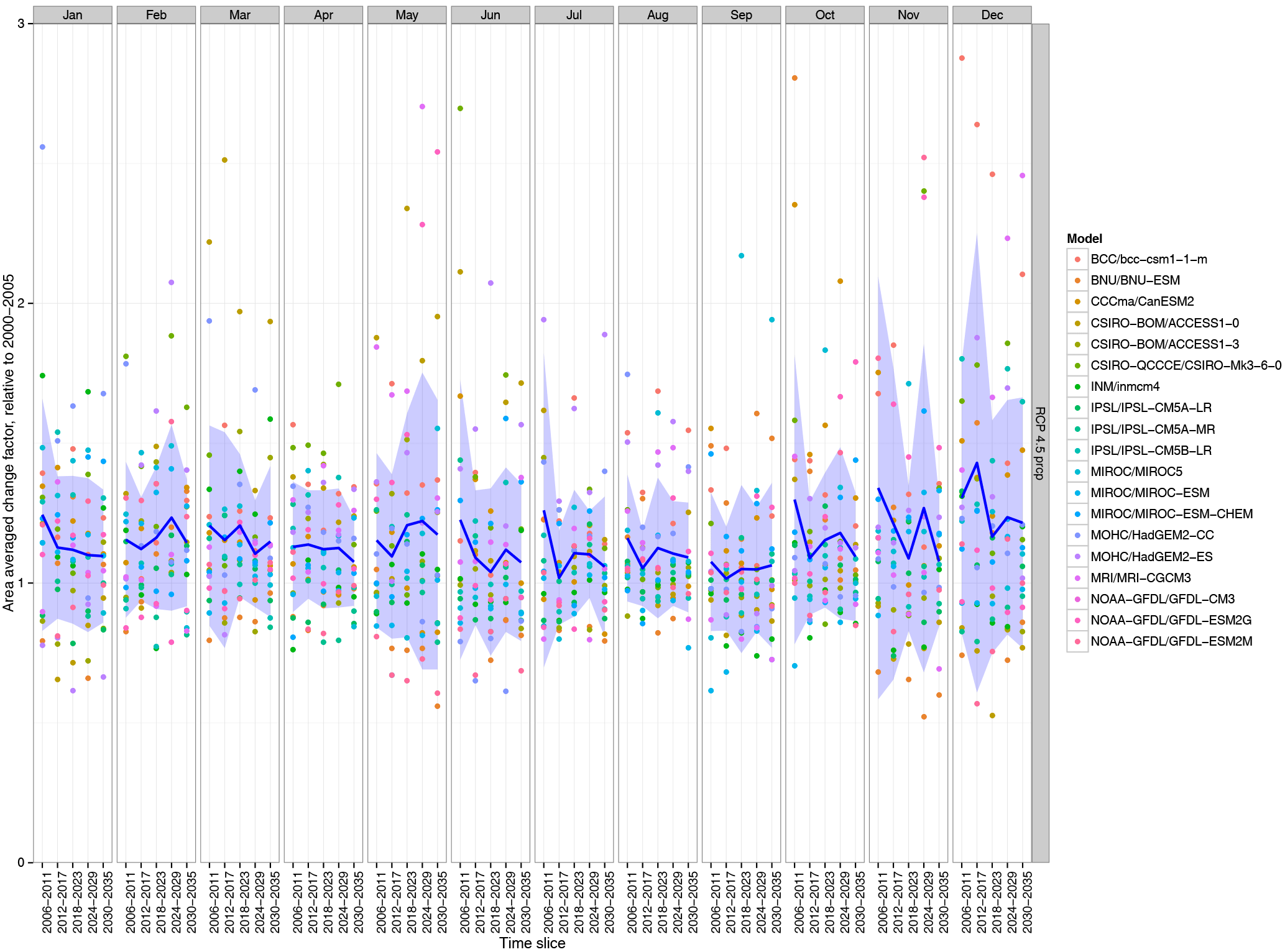Click the y-axis tick label 3
The width and height of the screenshot is (1285, 952).
pyautogui.click(x=21, y=24)
